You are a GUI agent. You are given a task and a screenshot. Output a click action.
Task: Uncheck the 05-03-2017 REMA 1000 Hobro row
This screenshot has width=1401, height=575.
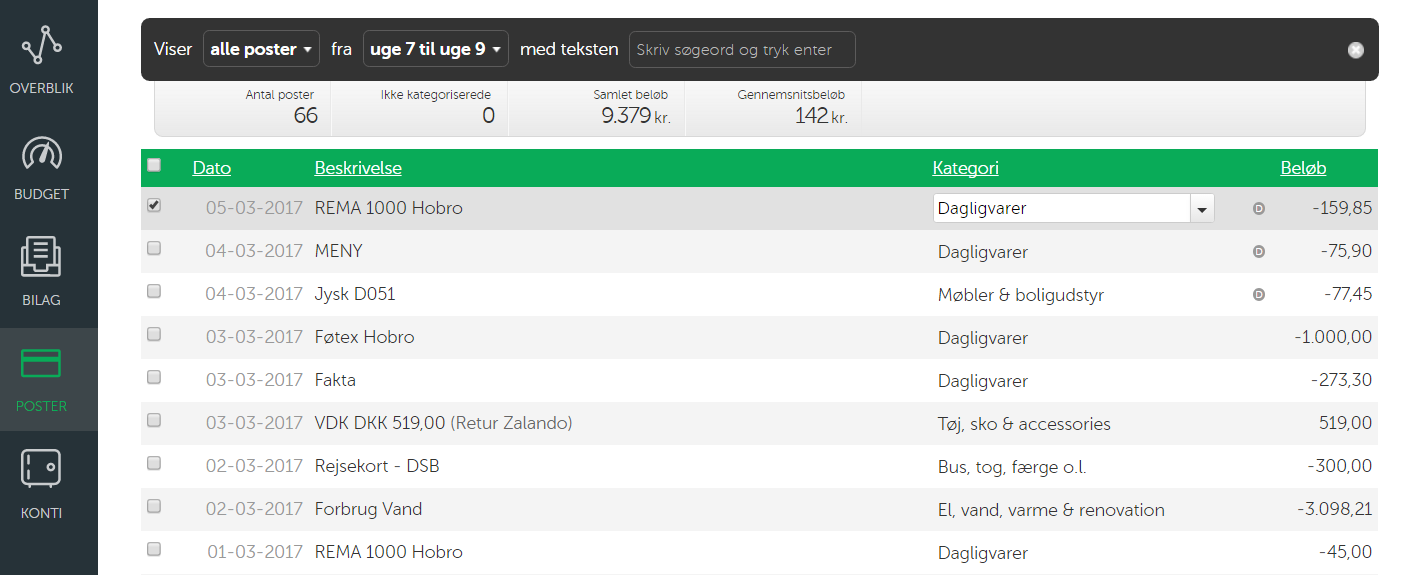tap(154, 206)
